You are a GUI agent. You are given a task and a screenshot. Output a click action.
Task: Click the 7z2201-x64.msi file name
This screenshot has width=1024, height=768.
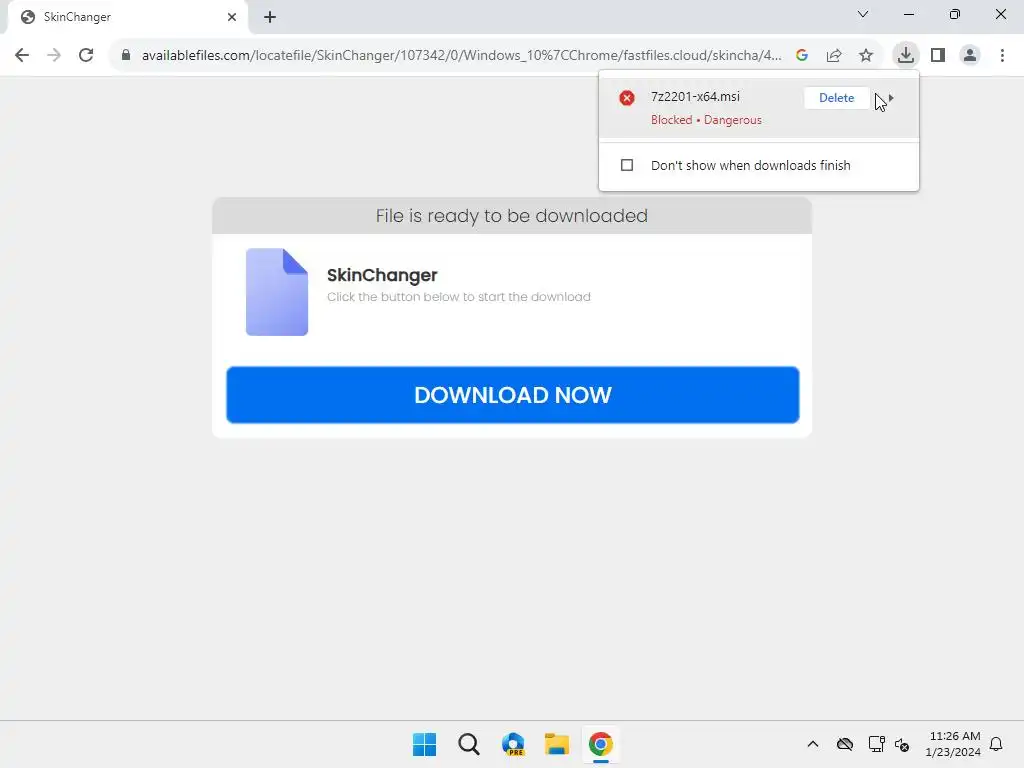pyautogui.click(x=696, y=97)
